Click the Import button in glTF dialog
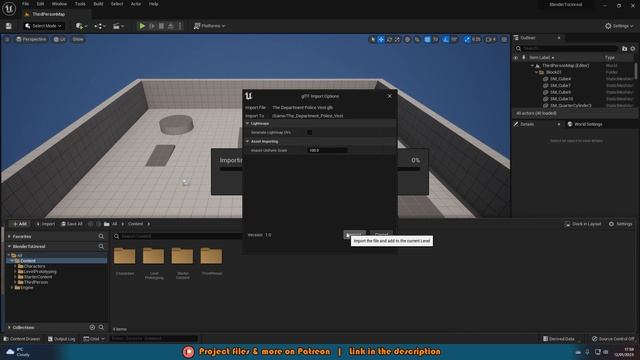The image size is (640, 360). pos(354,234)
